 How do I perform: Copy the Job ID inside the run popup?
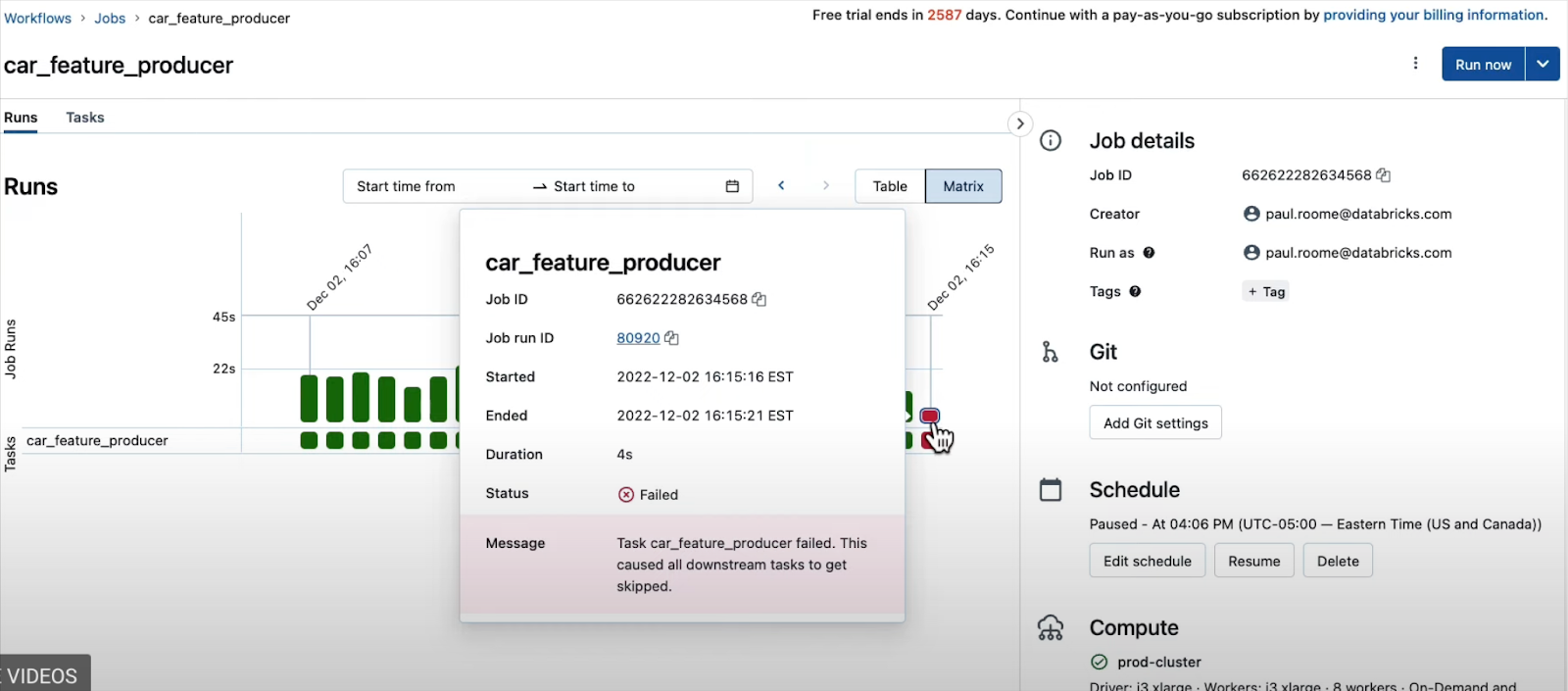tap(759, 300)
